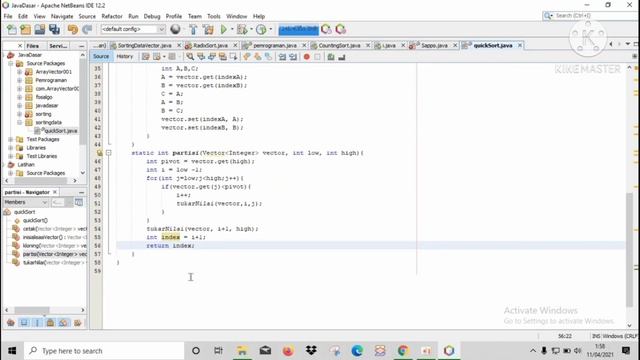Screen dimensions: 640x360
Task: Click the lightbulb hint icon at line 45
Action: pyautogui.click(x=99, y=153)
